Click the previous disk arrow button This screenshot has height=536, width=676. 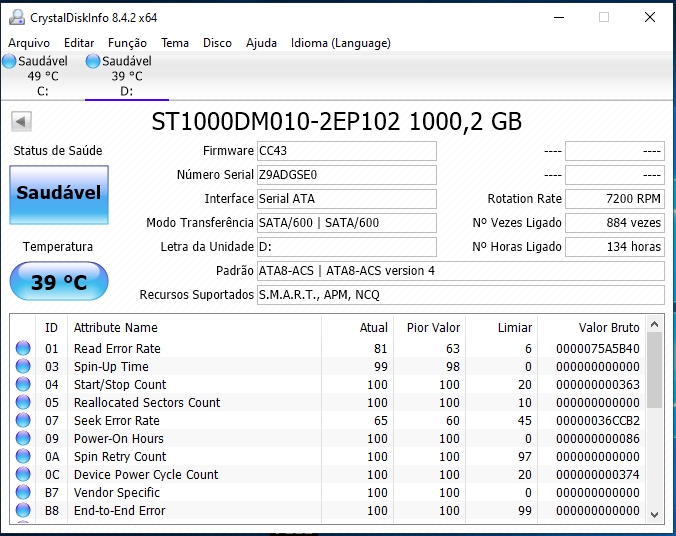[x=21, y=121]
